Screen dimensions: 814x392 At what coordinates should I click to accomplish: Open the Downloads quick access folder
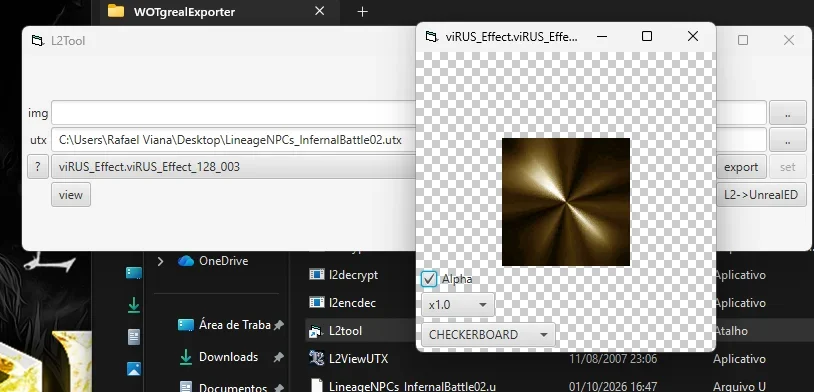[228, 357]
